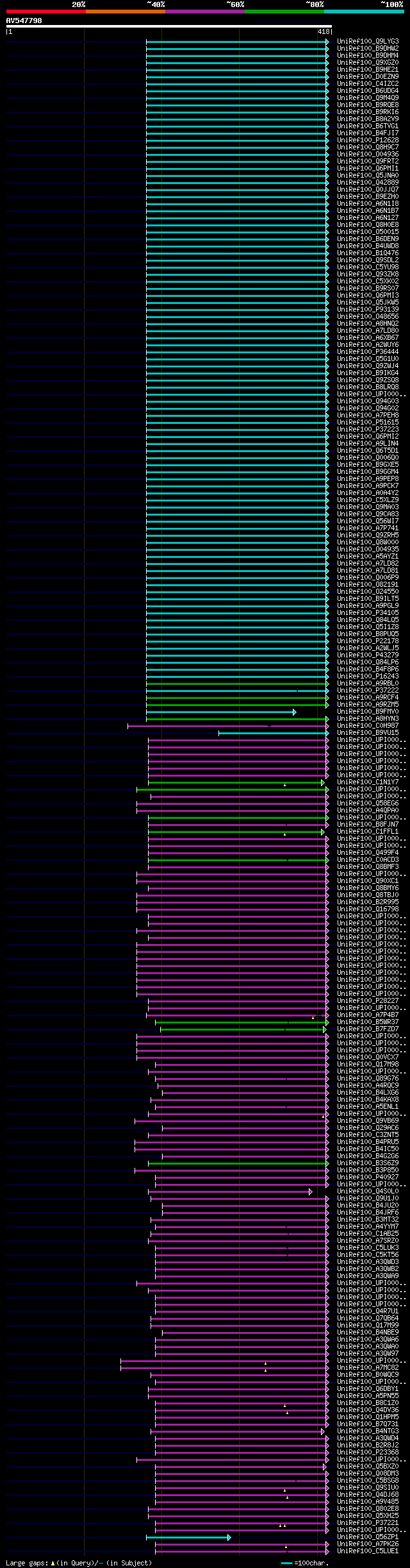
Task: Open hit UniRef100_Q42889
Action: click(x=368, y=183)
